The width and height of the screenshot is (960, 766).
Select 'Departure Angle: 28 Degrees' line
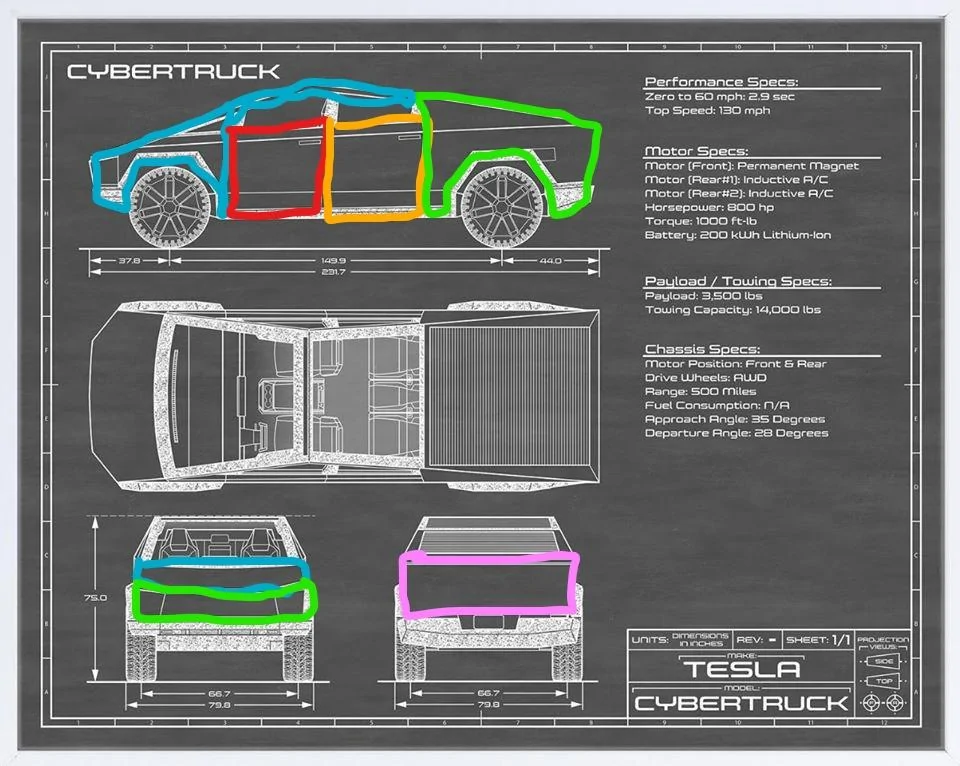[737, 433]
